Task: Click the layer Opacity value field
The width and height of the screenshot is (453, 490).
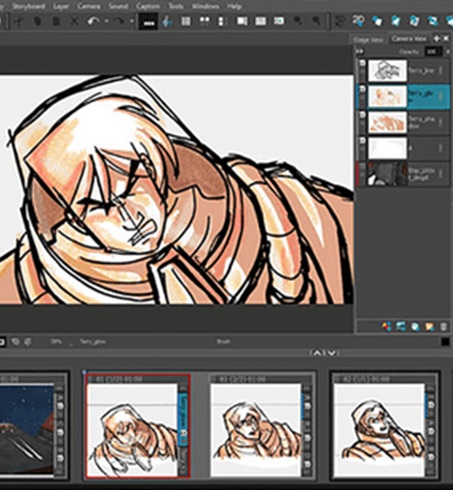Action: click(433, 52)
